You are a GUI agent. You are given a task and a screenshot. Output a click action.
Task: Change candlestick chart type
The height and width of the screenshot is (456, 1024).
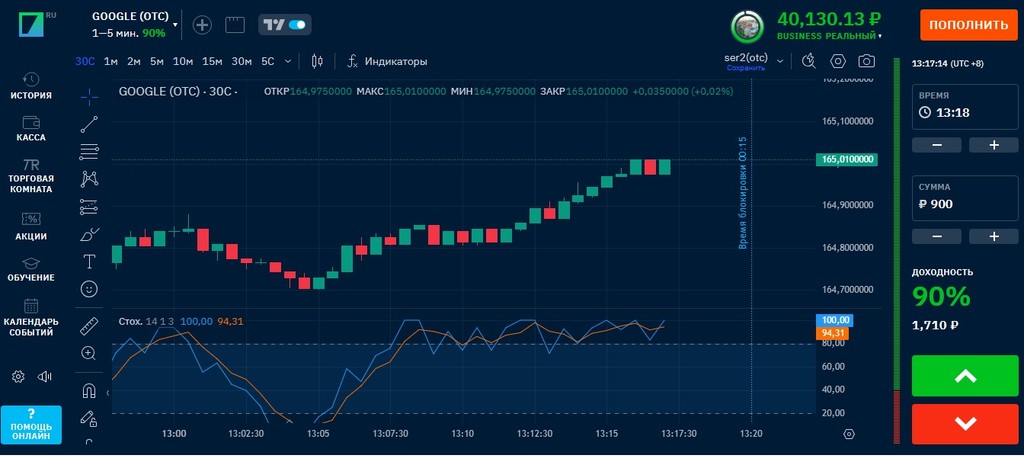(x=317, y=61)
